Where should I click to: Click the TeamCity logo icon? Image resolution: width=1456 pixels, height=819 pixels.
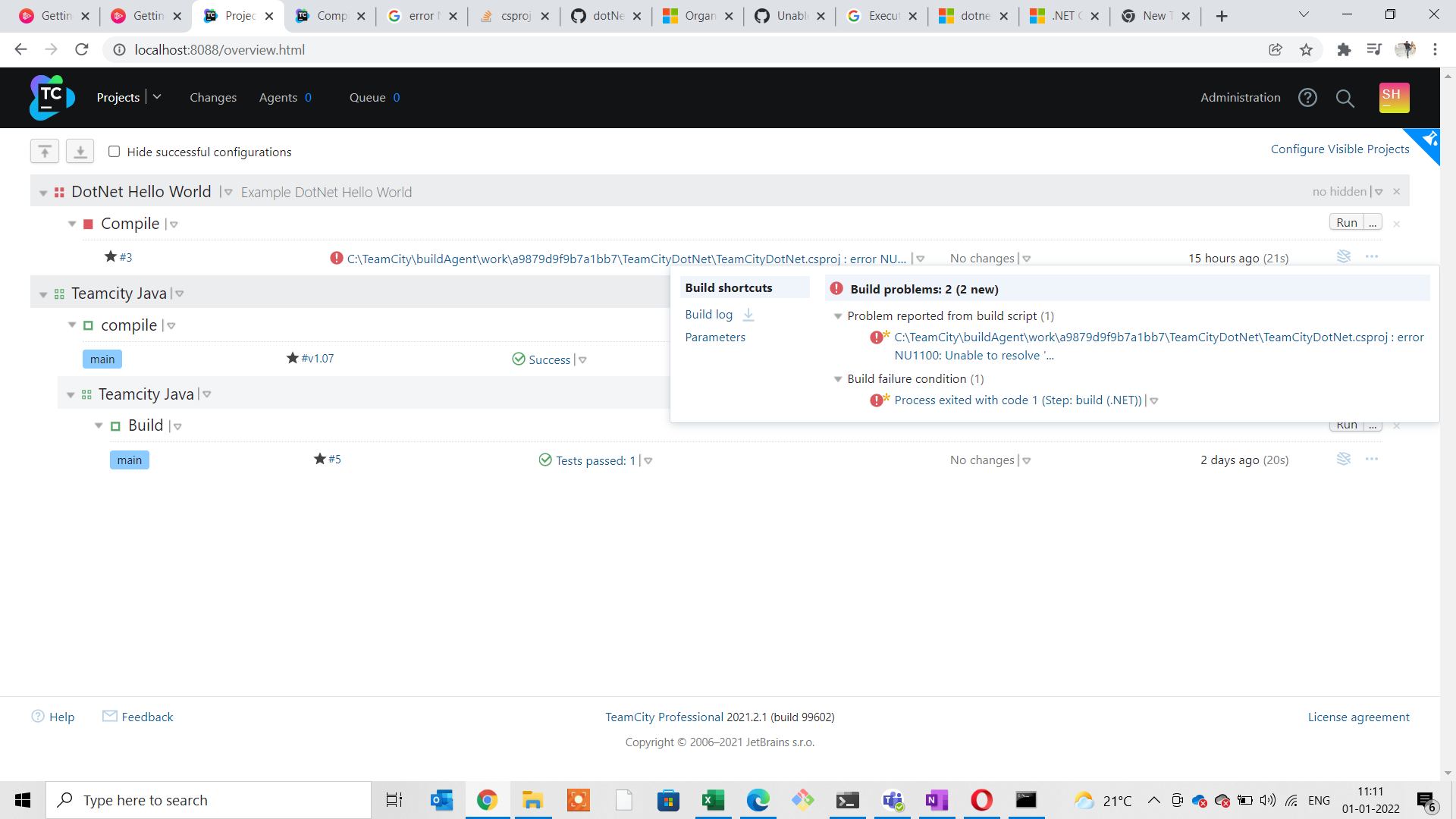pos(51,97)
